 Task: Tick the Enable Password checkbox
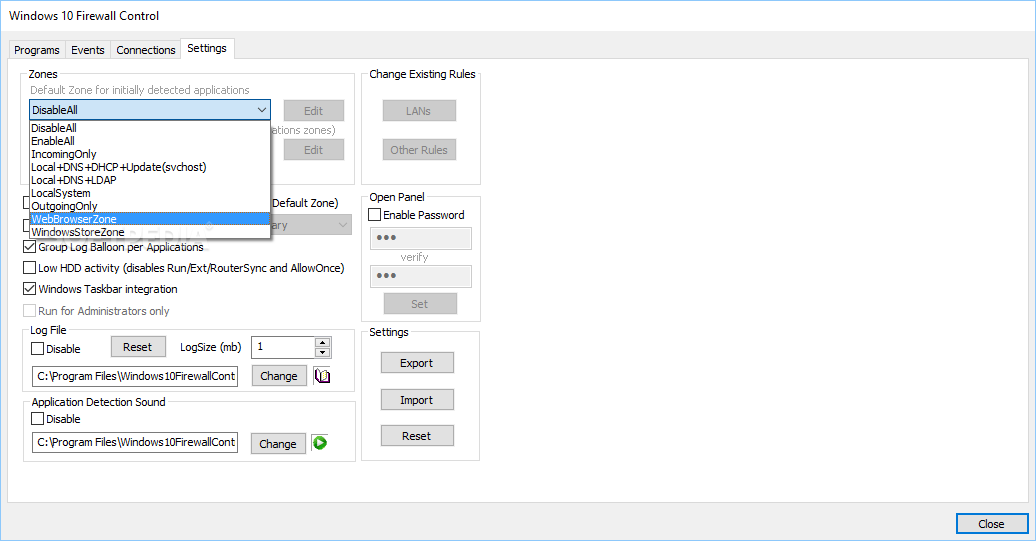(375, 215)
